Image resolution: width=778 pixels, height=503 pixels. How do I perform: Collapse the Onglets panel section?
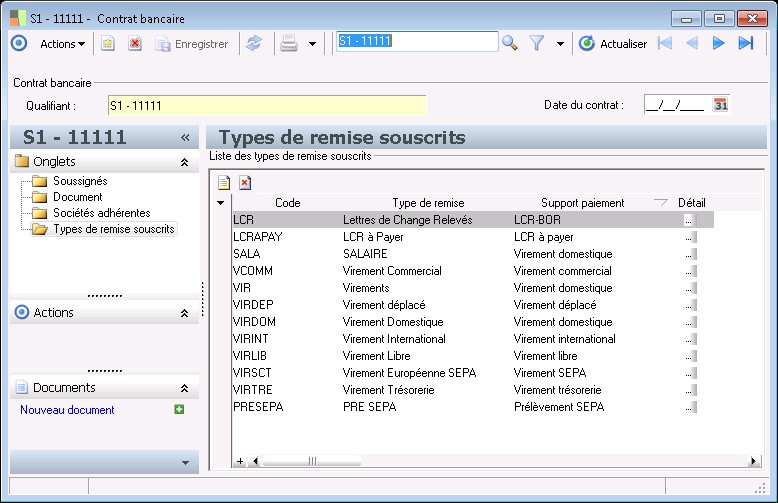point(184,162)
